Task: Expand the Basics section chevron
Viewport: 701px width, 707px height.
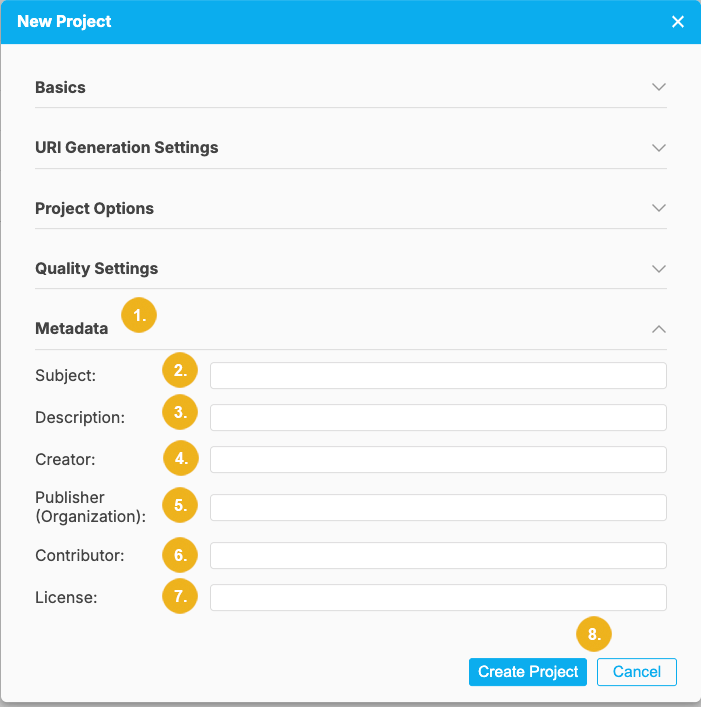Action: (x=658, y=87)
